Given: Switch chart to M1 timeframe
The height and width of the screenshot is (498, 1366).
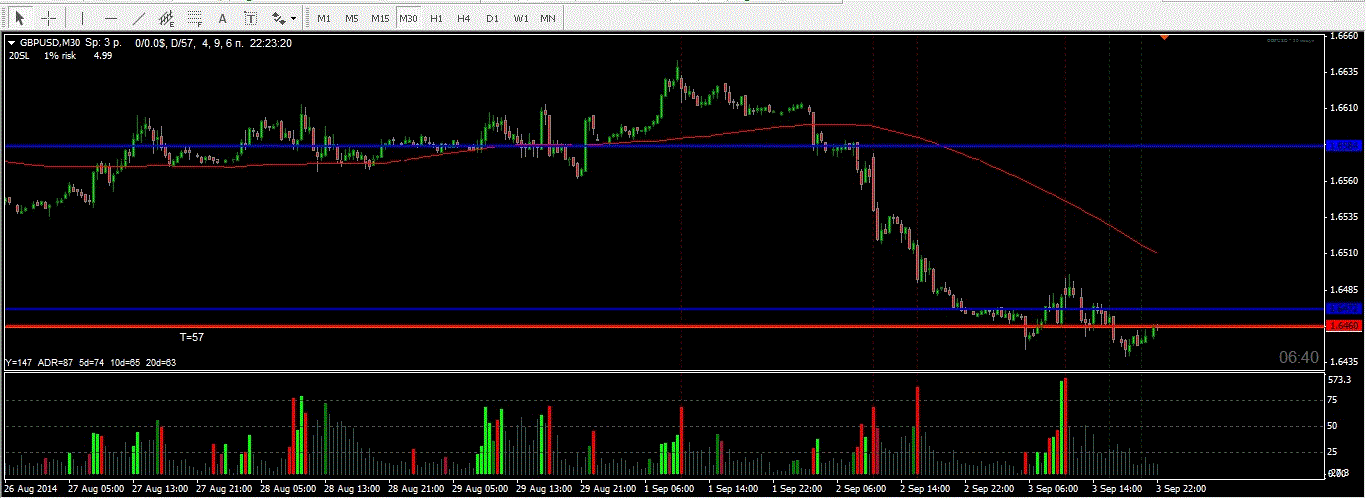Looking at the screenshot, I should tap(323, 18).
